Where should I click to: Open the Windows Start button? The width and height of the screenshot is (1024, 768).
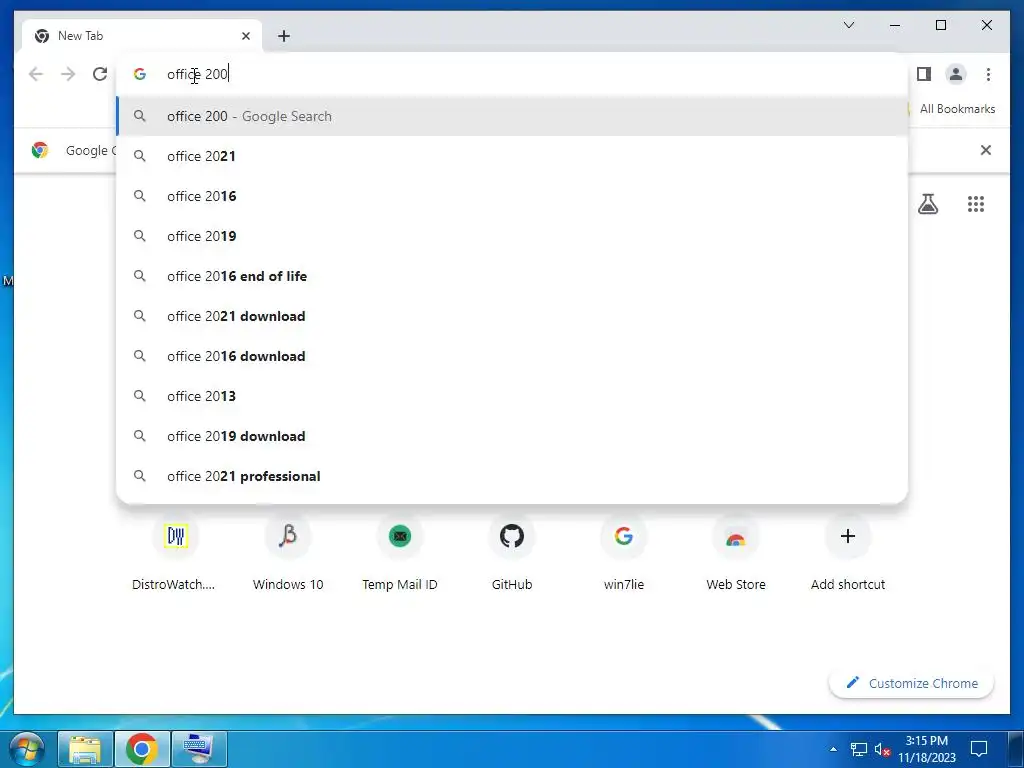click(26, 748)
